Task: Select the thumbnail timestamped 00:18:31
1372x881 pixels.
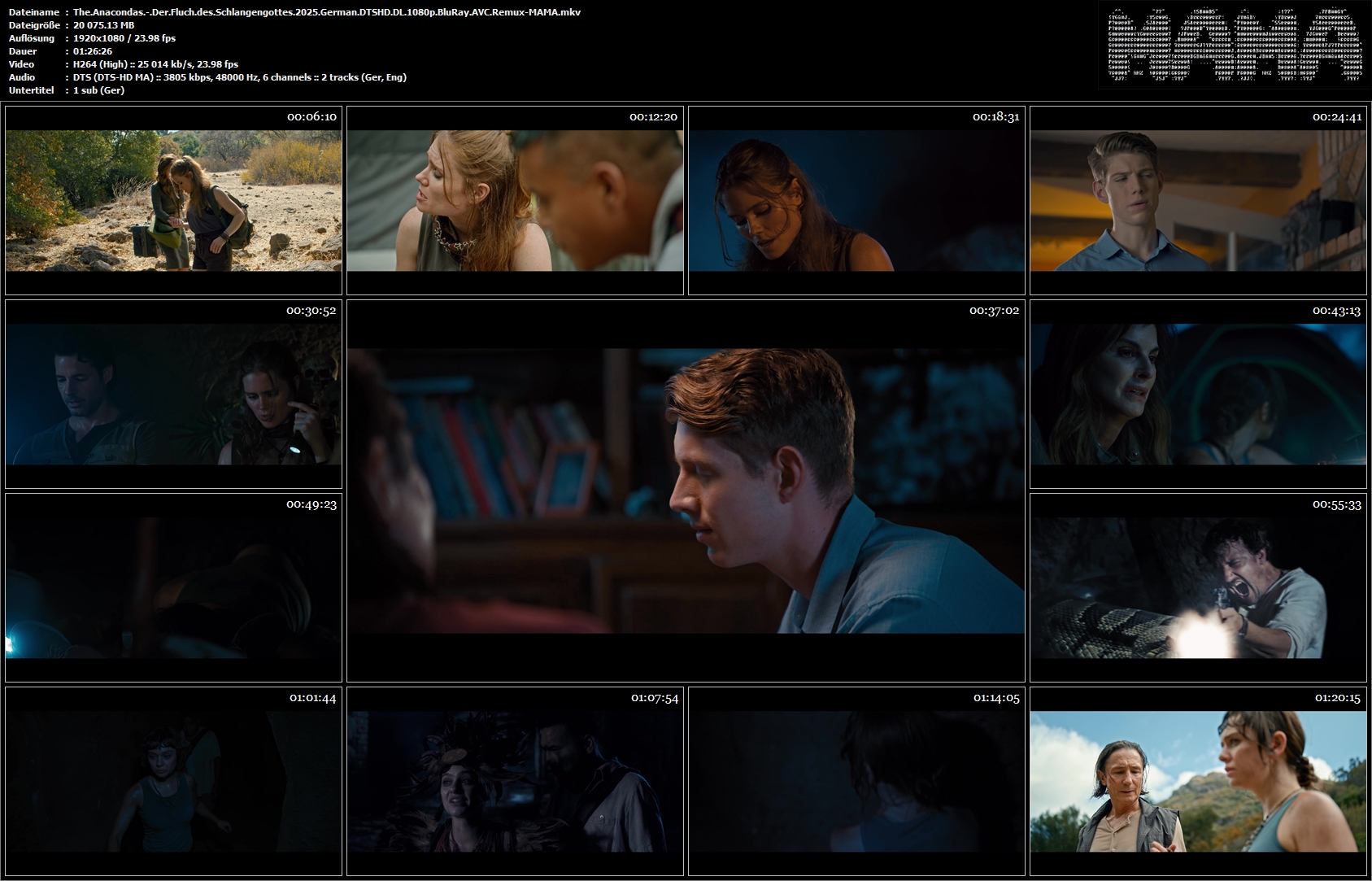Action: click(856, 200)
